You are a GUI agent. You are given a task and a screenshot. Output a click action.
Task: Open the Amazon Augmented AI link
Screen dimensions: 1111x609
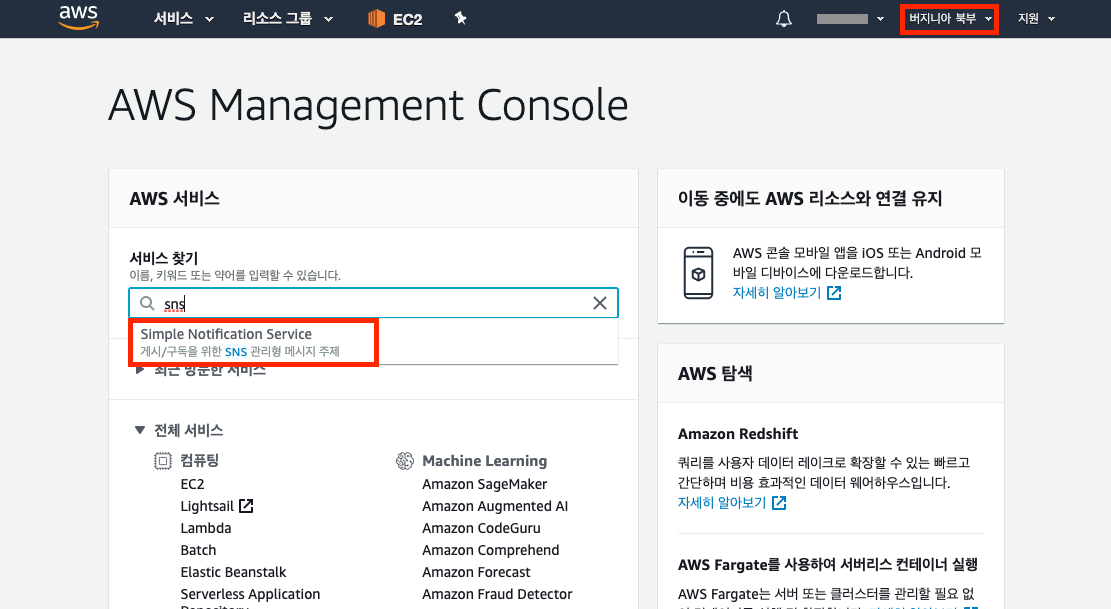point(495,506)
